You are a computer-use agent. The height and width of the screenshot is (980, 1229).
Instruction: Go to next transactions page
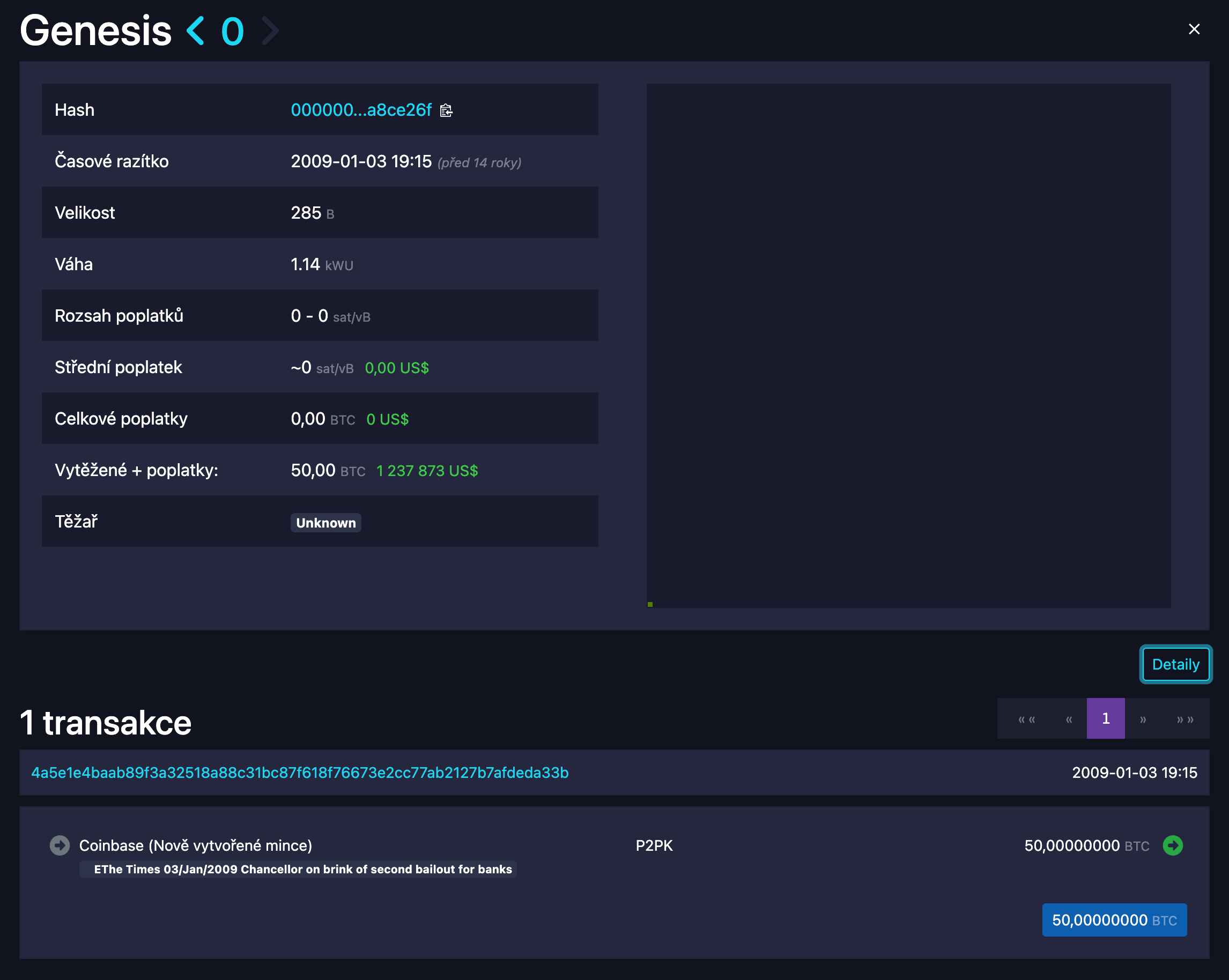click(1143, 719)
